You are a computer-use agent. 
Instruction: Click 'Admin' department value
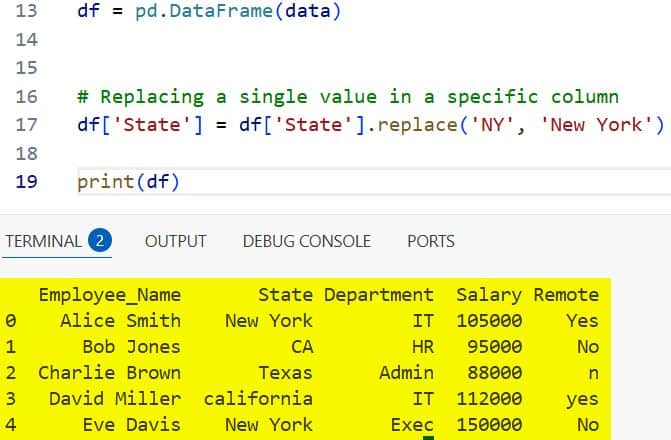[407, 373]
